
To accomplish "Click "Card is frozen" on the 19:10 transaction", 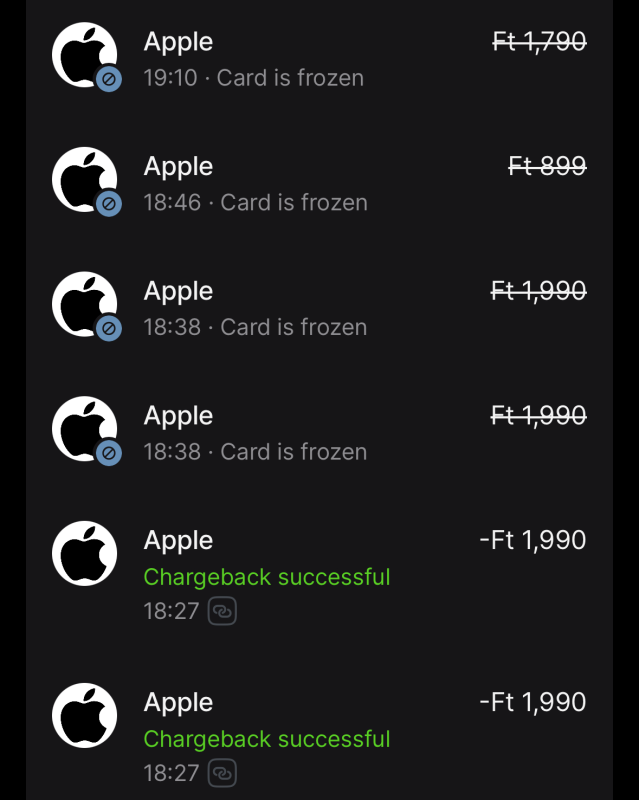I will 290,78.
